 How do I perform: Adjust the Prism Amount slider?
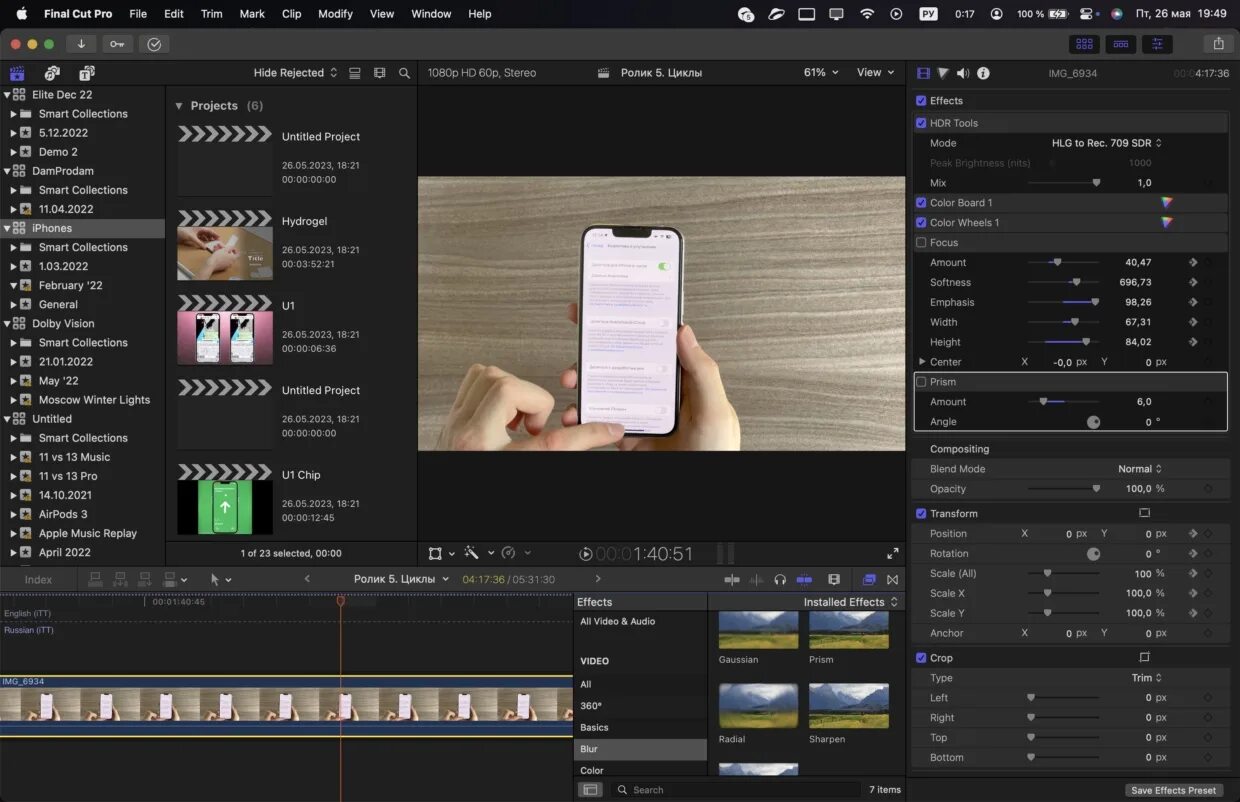(x=1064, y=402)
